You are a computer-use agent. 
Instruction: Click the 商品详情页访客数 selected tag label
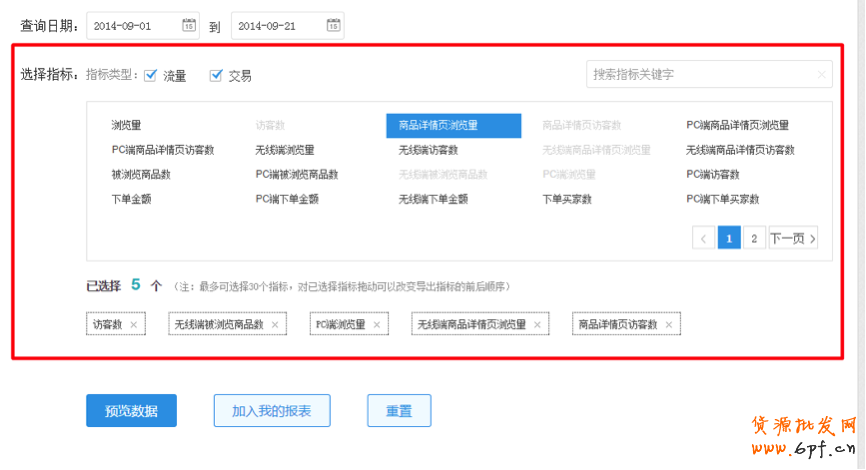[x=617, y=325]
